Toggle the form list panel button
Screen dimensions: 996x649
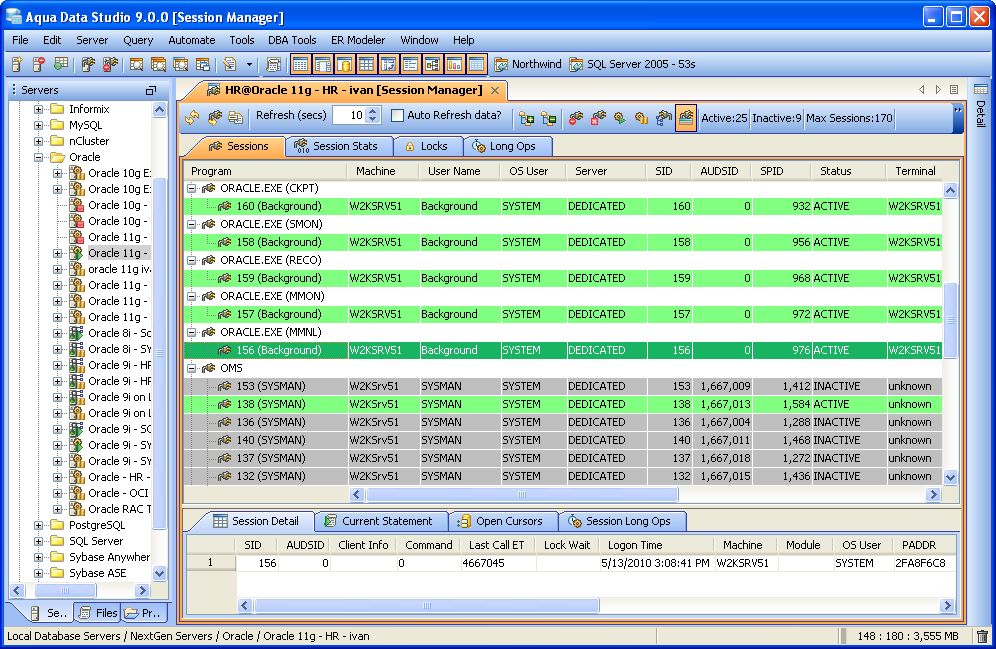[x=410, y=64]
